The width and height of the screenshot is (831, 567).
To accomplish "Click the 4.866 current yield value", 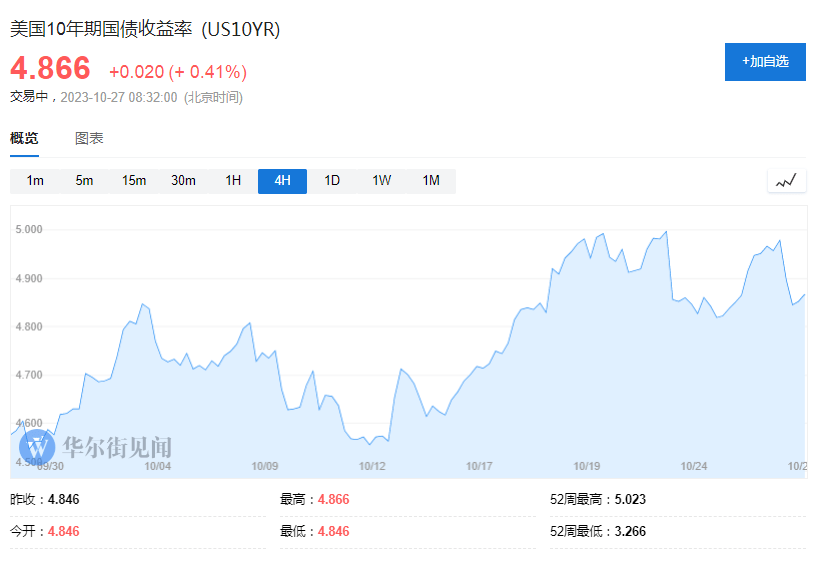I will click(50, 69).
